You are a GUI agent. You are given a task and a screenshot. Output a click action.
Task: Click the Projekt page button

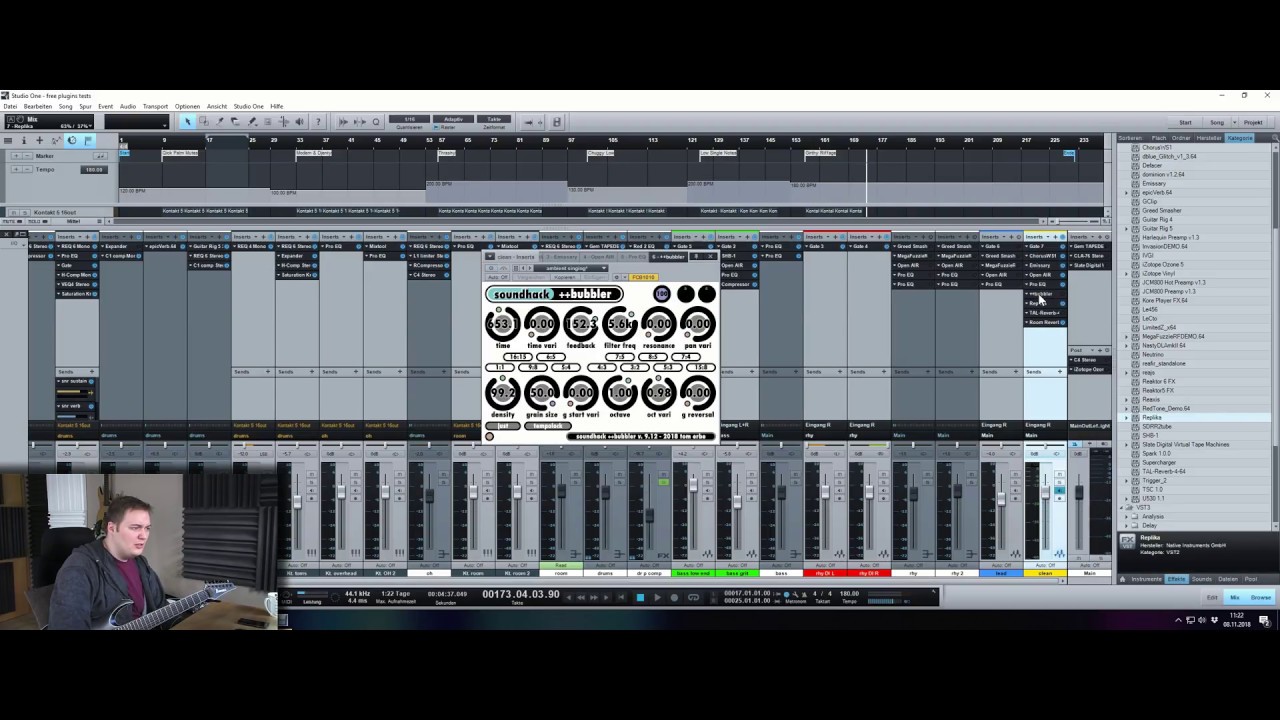point(1253,122)
